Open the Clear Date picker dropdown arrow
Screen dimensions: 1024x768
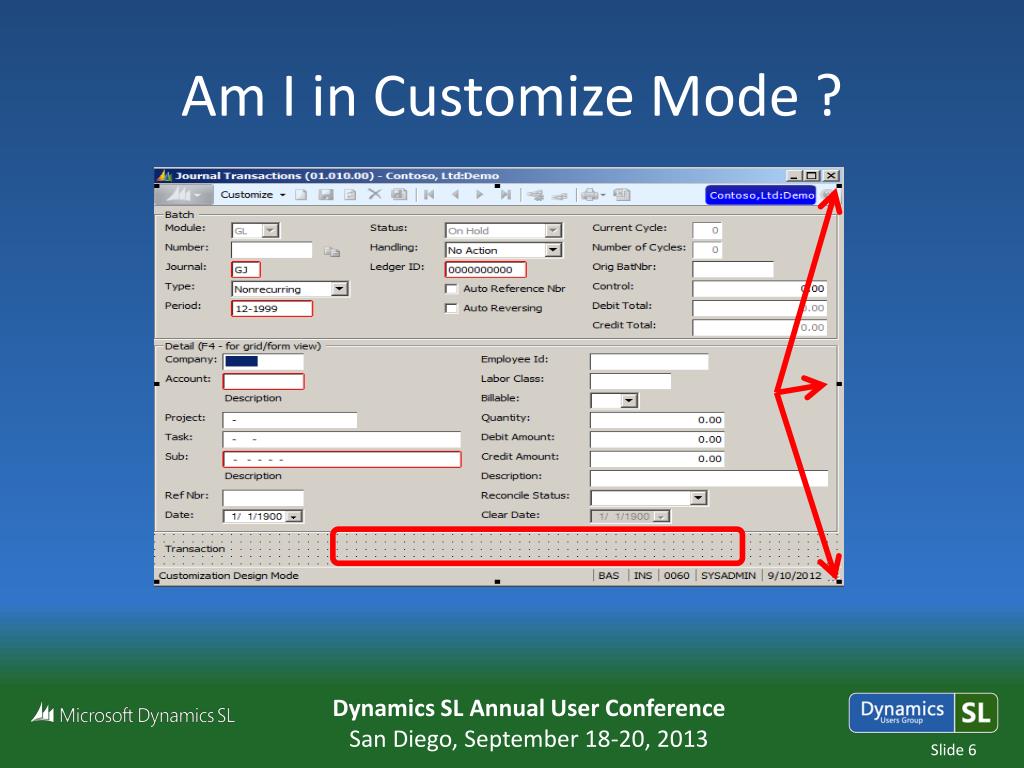tap(662, 517)
